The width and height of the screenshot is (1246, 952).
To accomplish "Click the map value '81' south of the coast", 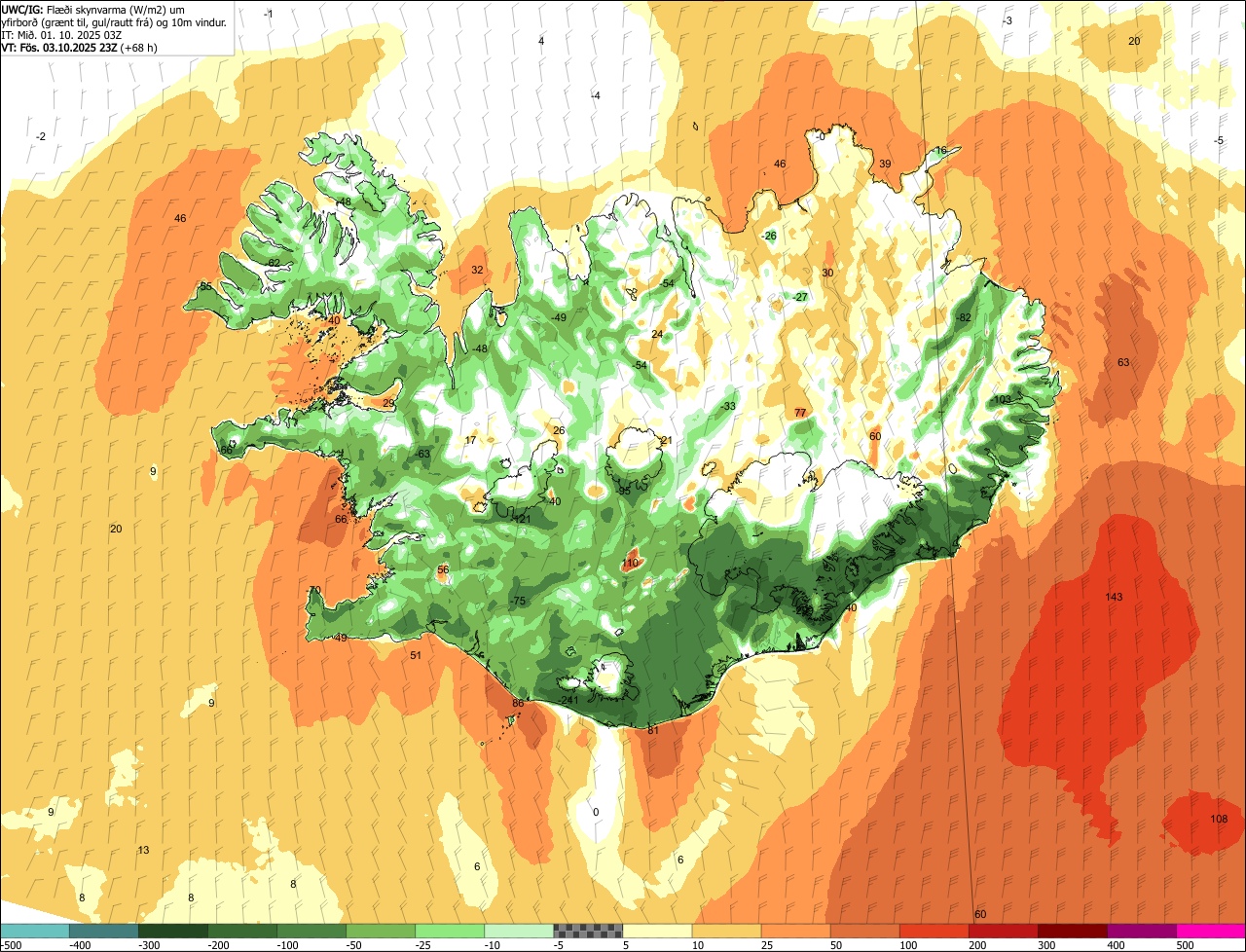I will 653,730.
